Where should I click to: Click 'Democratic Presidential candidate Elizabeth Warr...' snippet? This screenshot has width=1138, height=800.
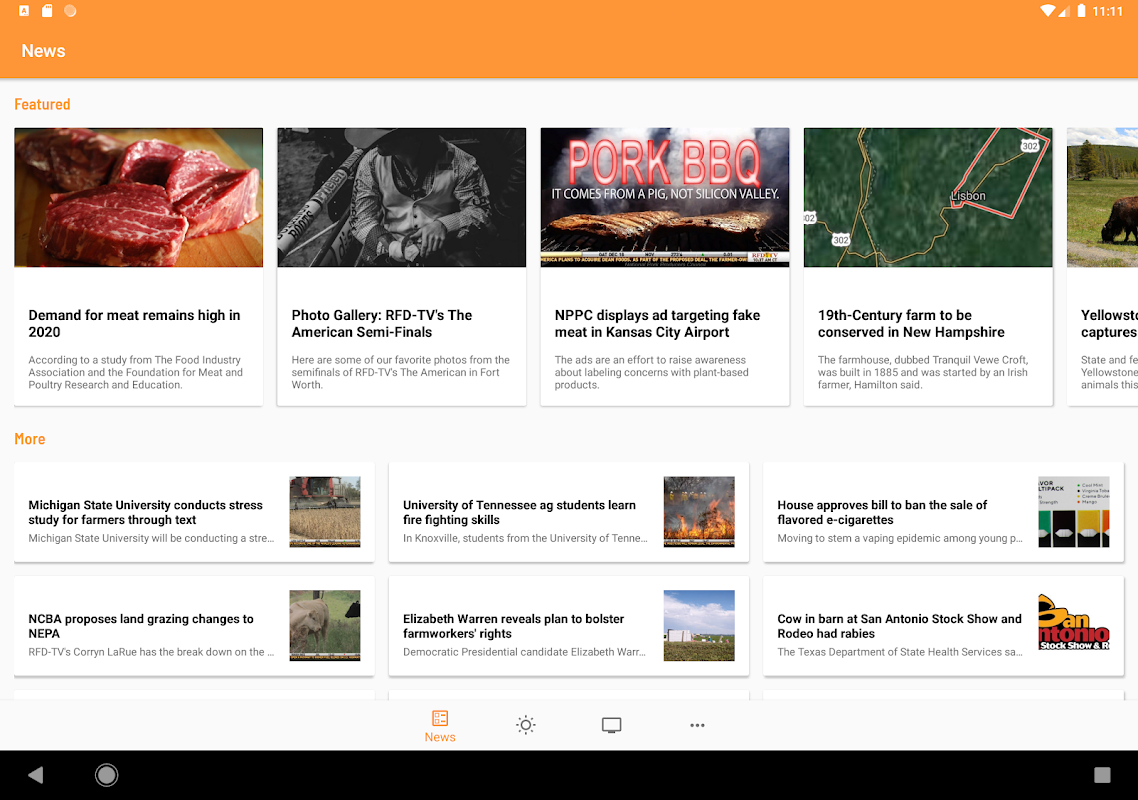tap(524, 653)
